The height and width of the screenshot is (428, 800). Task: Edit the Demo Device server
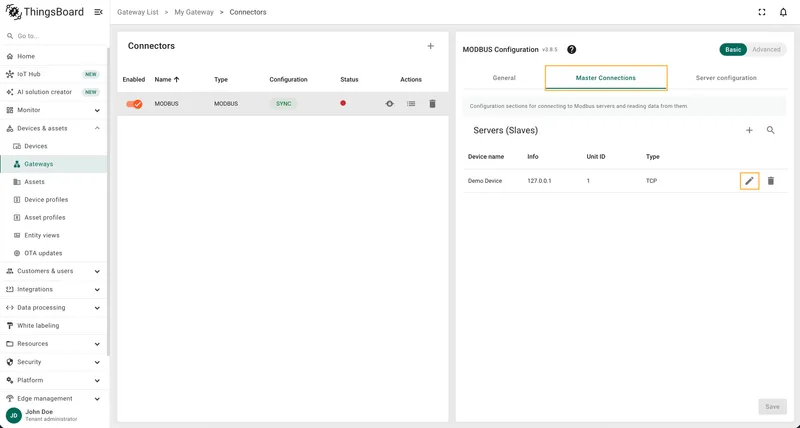[x=749, y=181]
